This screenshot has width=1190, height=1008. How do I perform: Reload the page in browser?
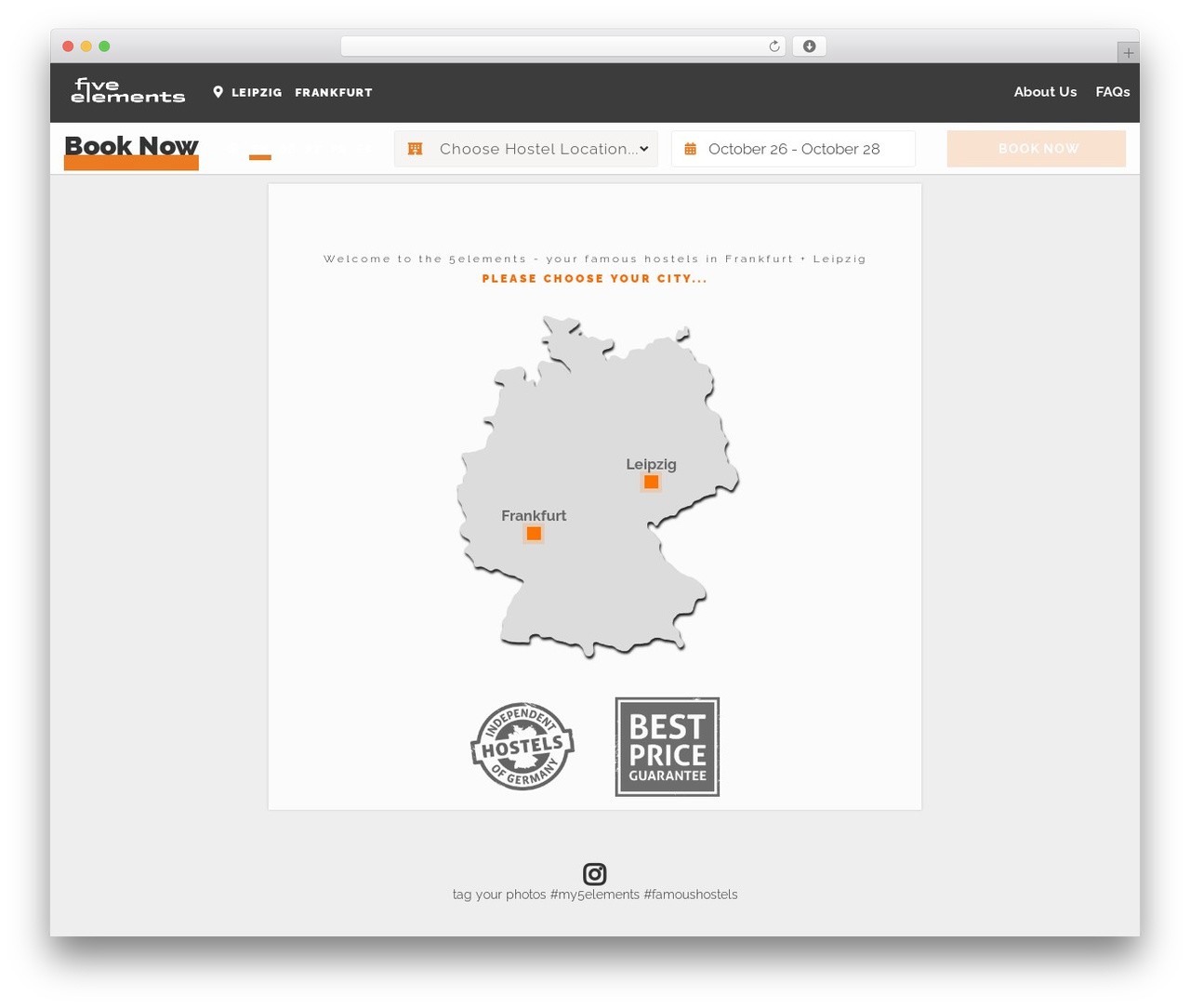point(774,46)
